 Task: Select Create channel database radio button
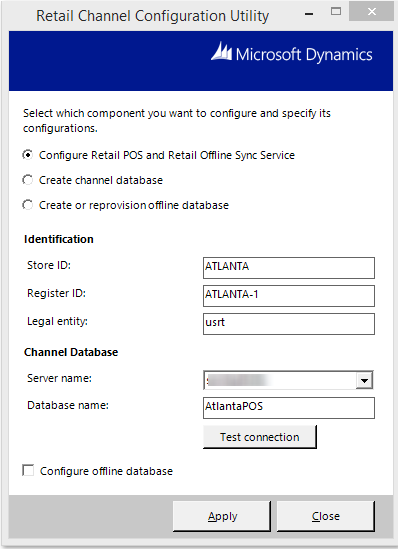coord(28,180)
